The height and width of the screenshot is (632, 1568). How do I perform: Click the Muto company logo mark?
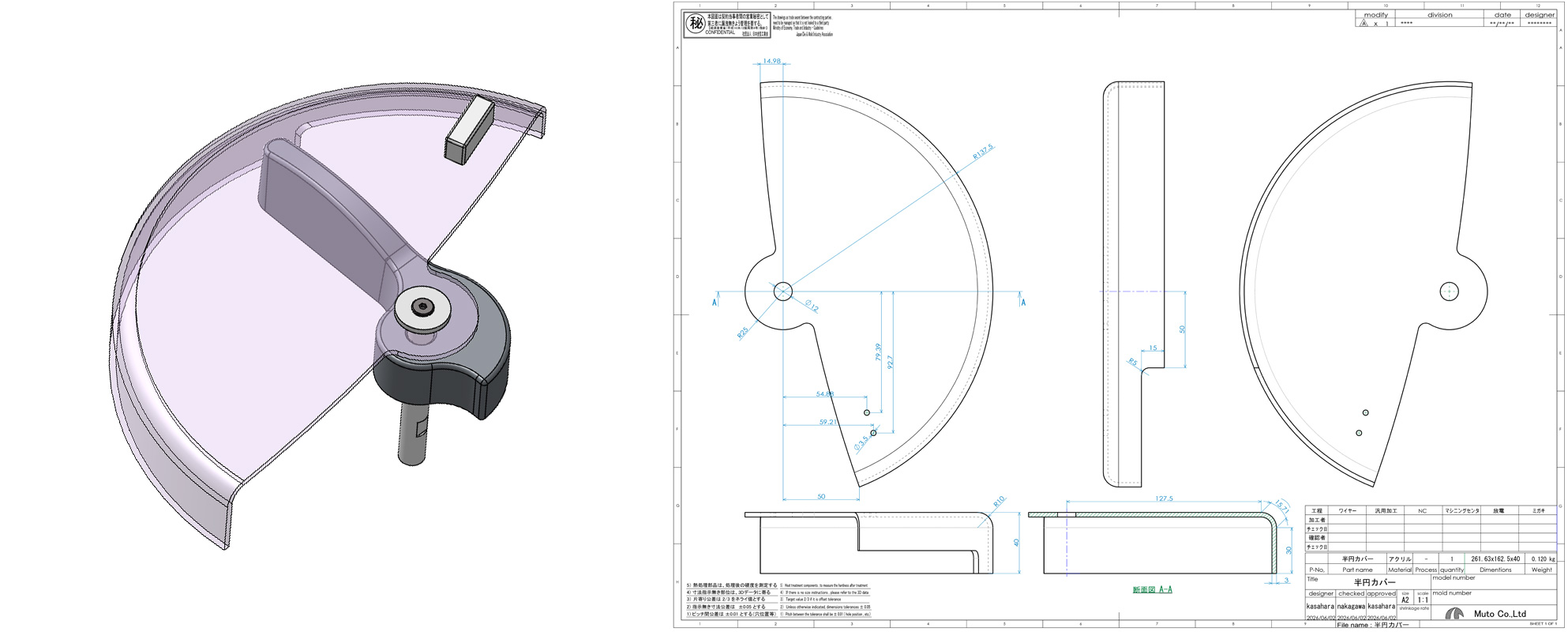pyautogui.click(x=1454, y=613)
